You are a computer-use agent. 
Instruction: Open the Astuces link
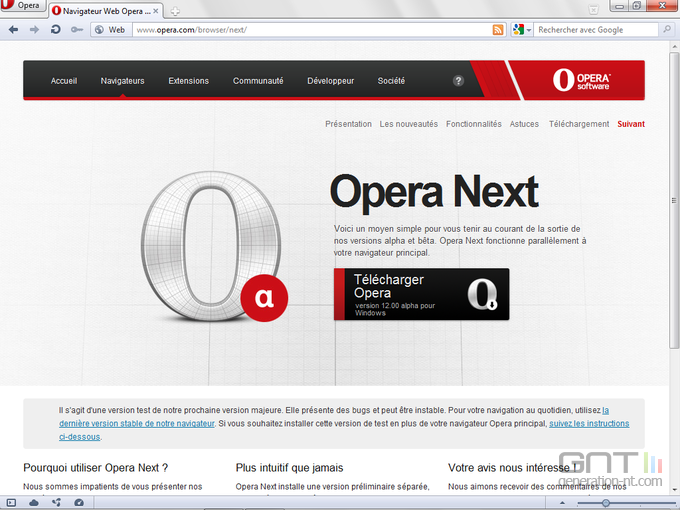tap(524, 124)
